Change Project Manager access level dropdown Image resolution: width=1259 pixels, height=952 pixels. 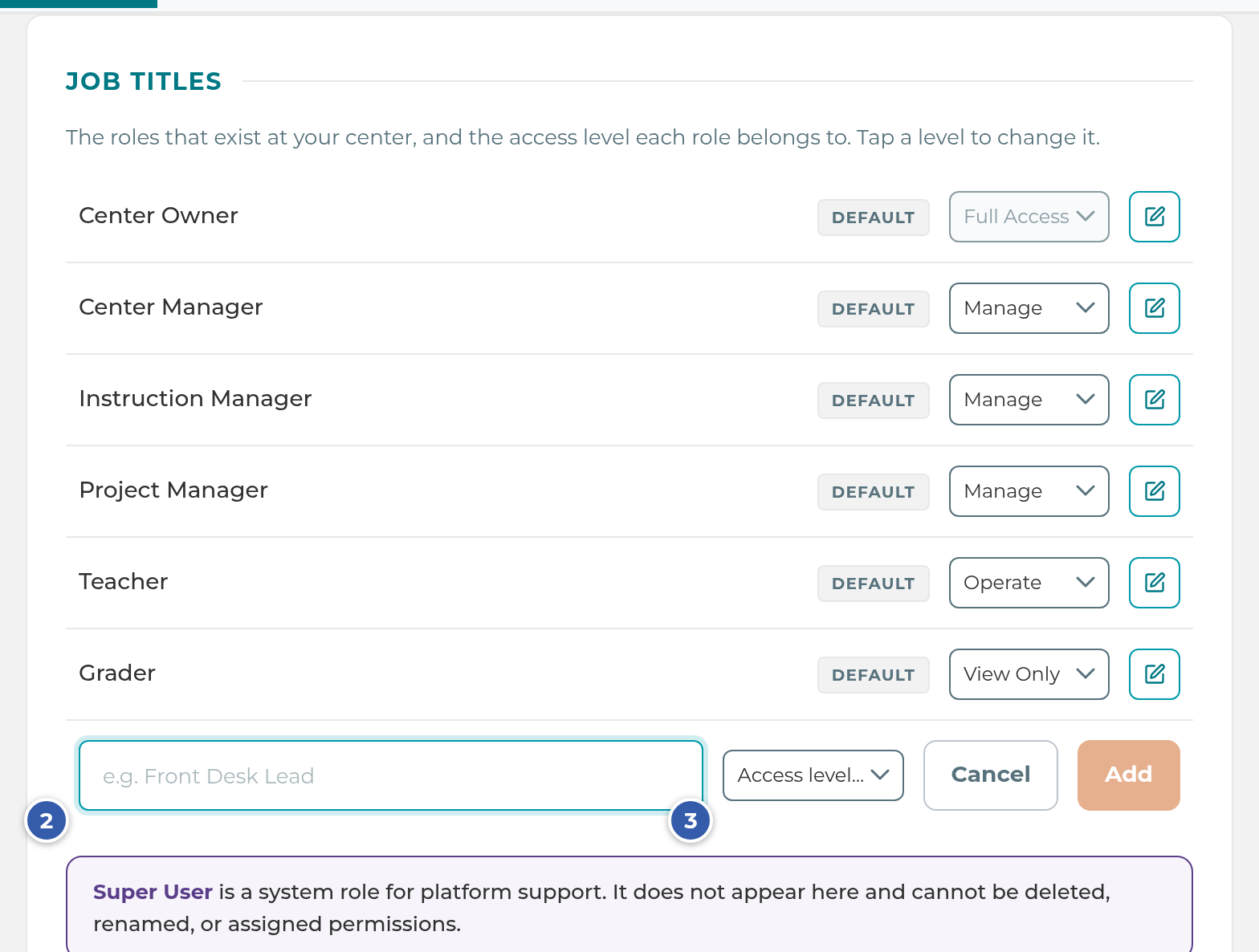click(1029, 491)
